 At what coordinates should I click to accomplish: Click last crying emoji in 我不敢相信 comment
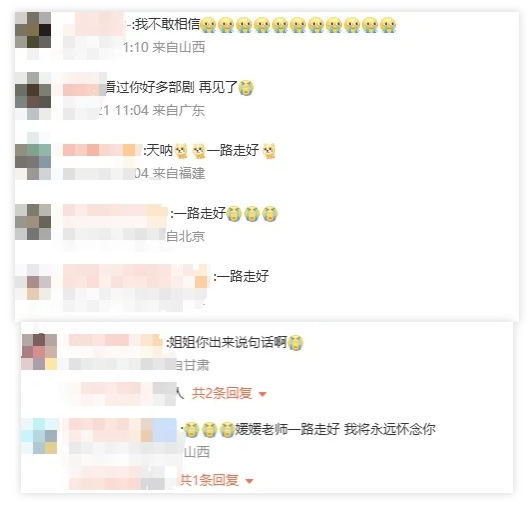click(x=388, y=25)
